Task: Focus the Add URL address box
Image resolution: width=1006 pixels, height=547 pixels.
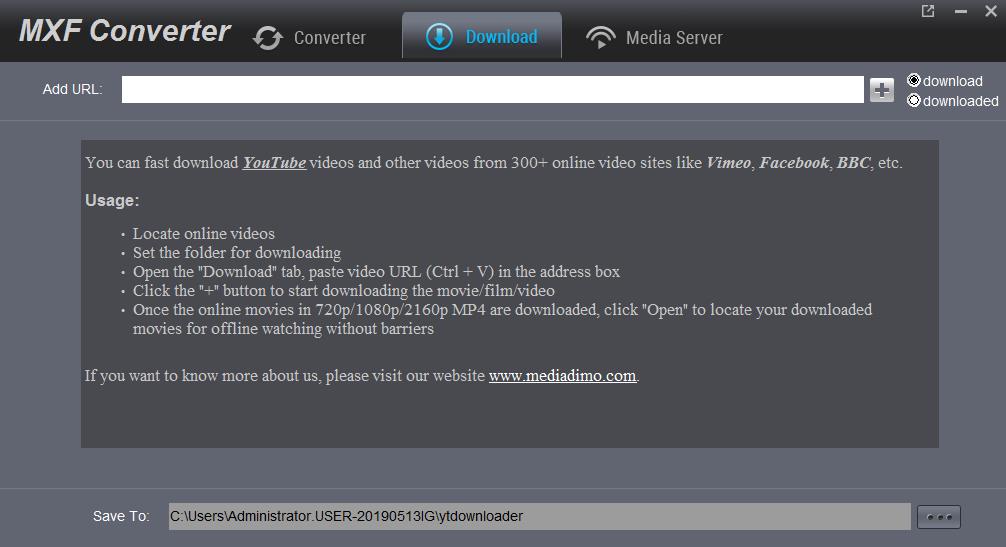Action: click(x=492, y=90)
